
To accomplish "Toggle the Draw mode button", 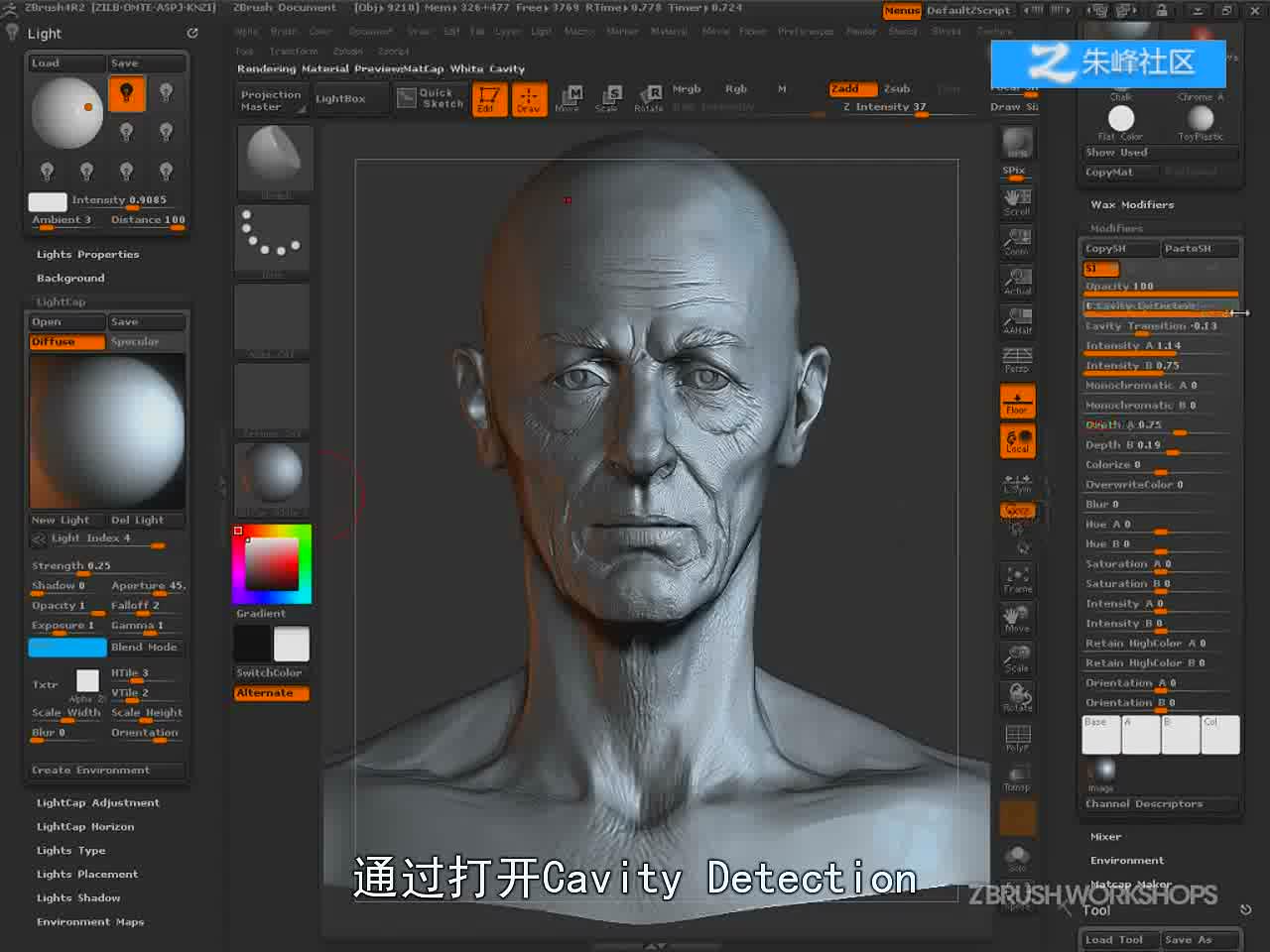I will [529, 98].
